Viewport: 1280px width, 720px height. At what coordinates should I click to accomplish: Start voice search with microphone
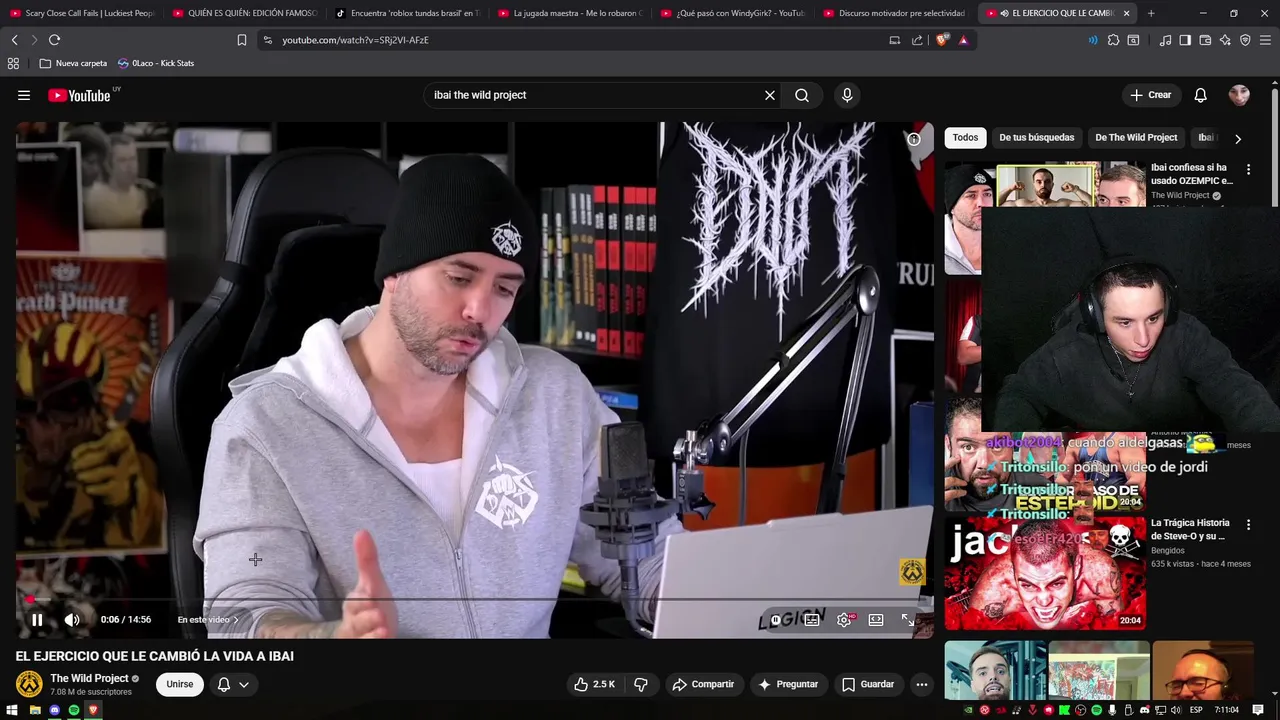click(x=847, y=95)
